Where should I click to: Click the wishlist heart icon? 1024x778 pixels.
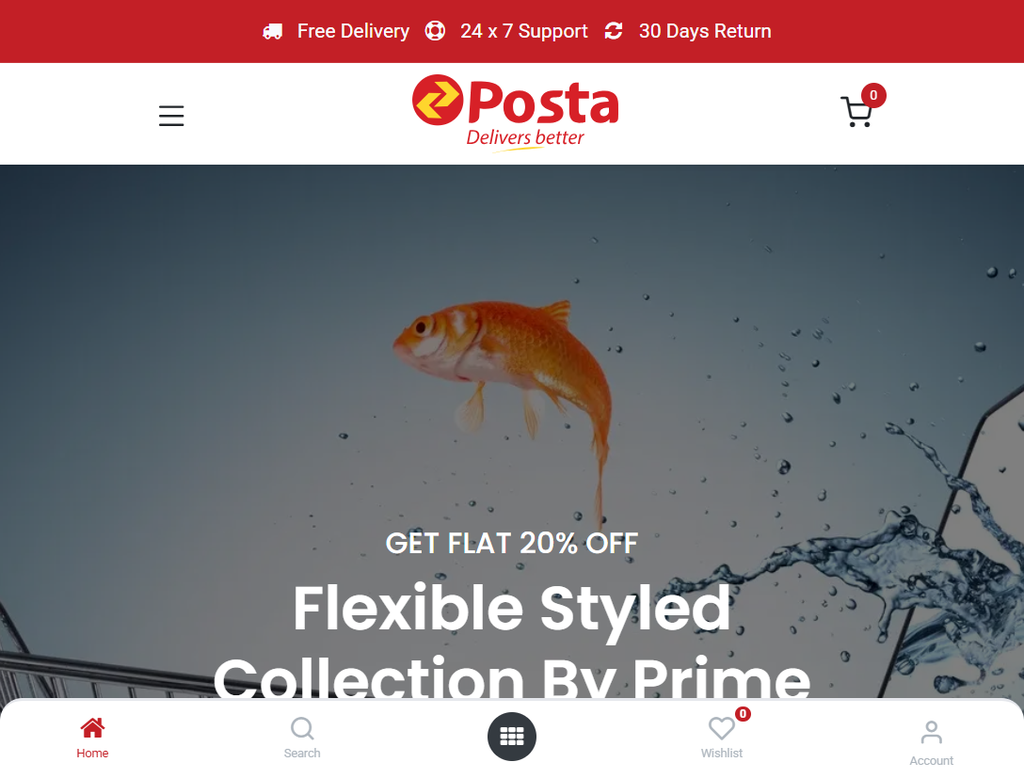click(x=722, y=728)
